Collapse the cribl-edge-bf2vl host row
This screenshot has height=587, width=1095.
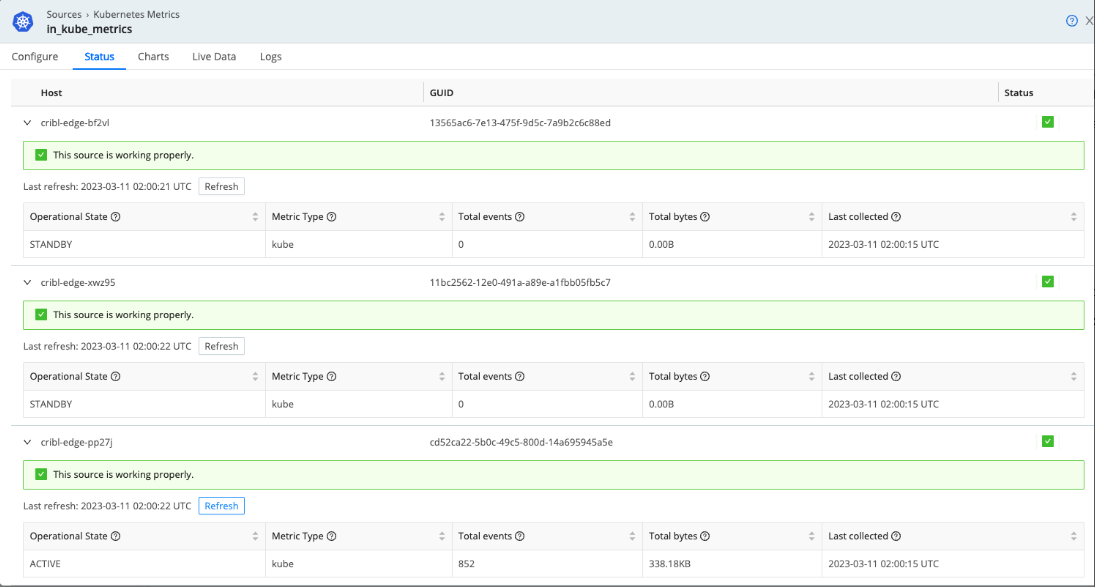pyautogui.click(x=27, y=122)
